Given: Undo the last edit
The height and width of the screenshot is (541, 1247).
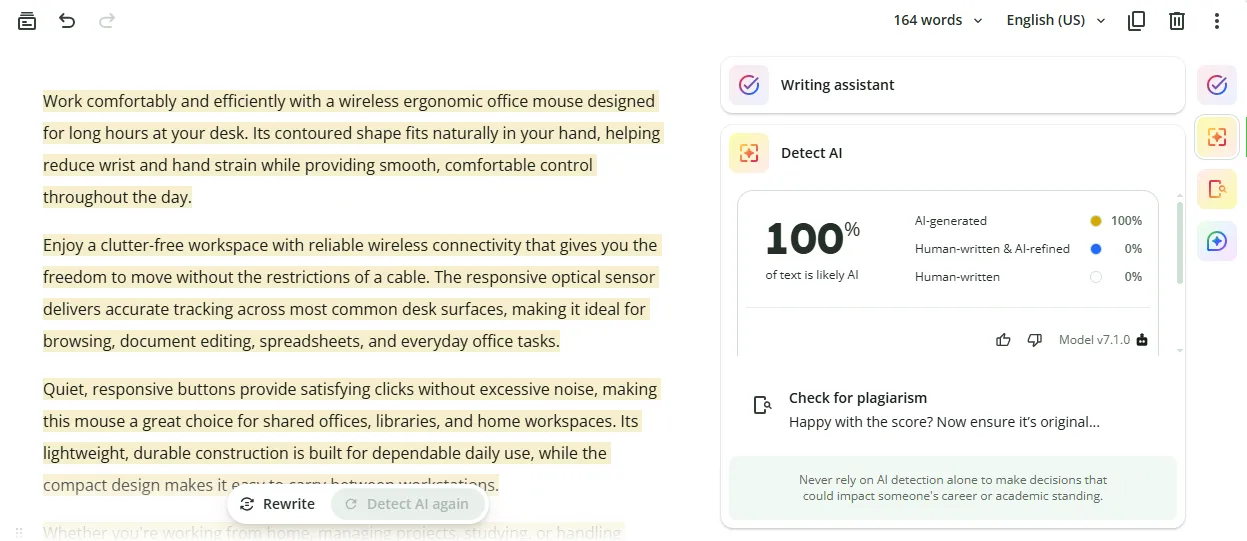Looking at the screenshot, I should (x=67, y=21).
